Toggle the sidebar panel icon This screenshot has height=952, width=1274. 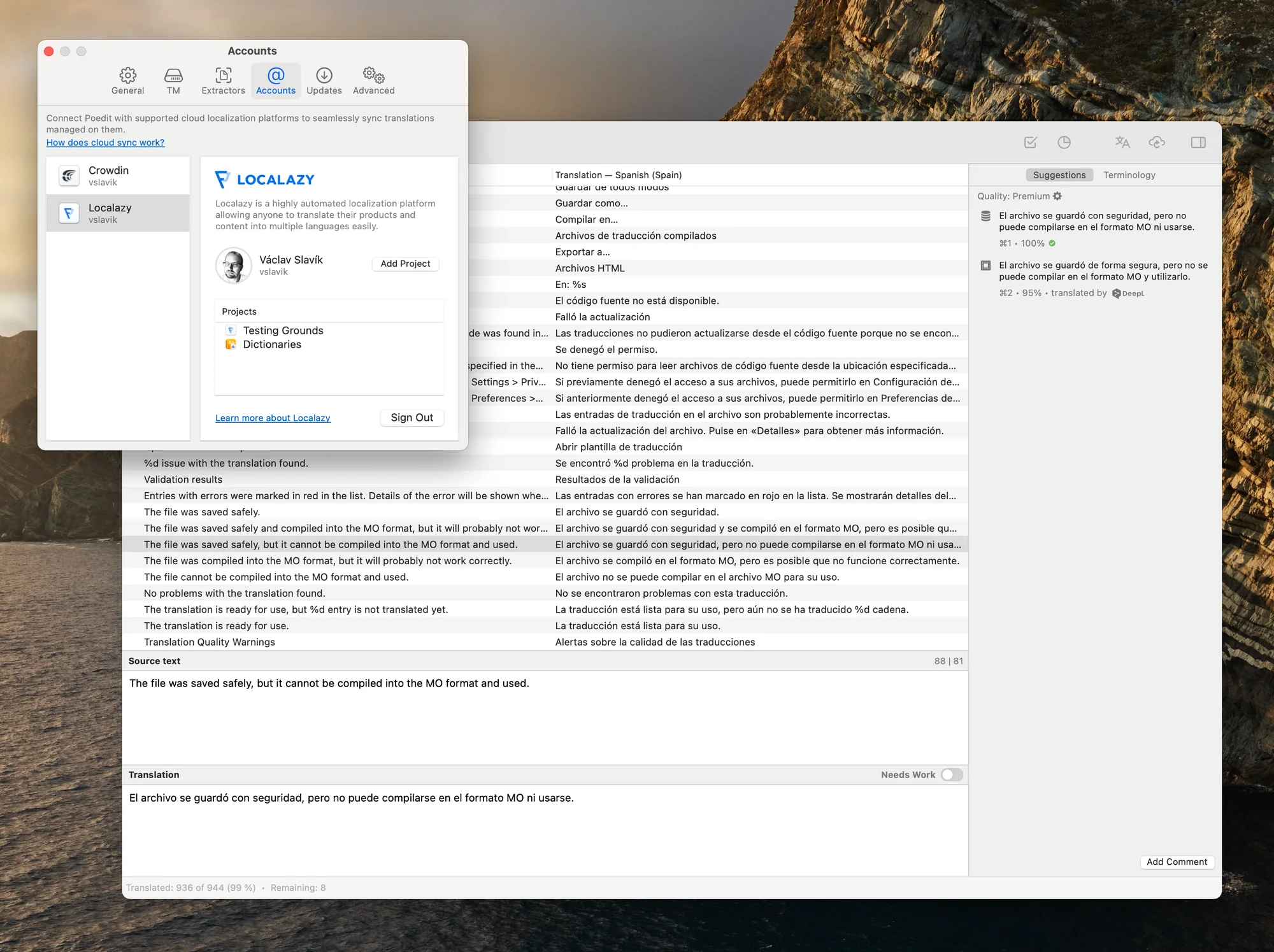coord(1198,142)
